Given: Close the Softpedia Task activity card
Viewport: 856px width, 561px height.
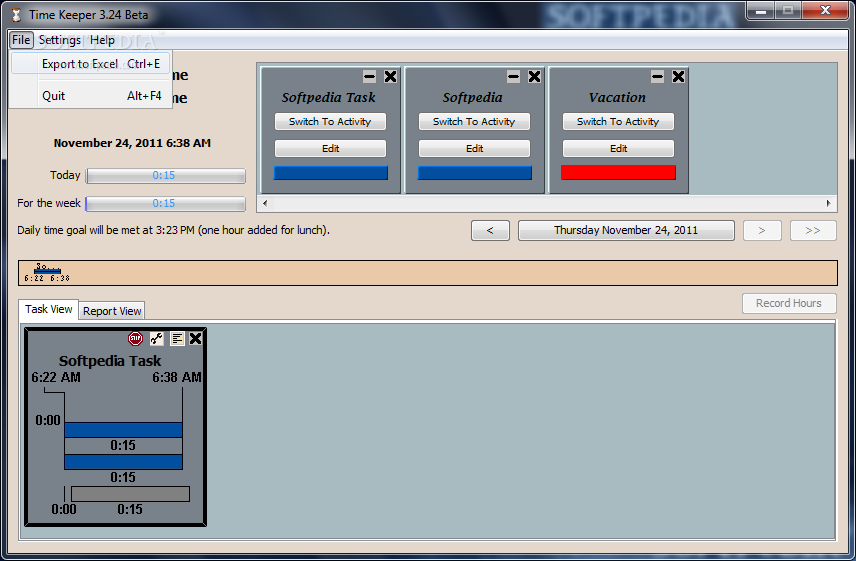Looking at the screenshot, I should 390,77.
